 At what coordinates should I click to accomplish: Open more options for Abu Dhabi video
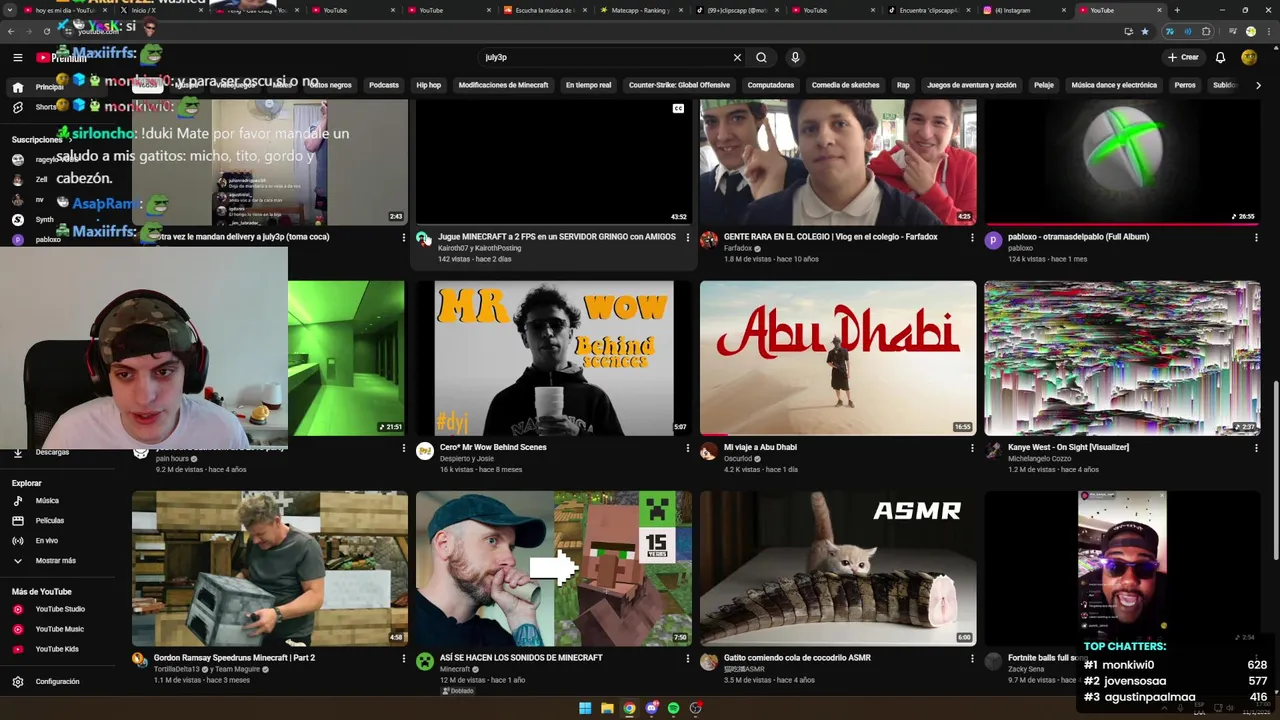tap(972, 448)
